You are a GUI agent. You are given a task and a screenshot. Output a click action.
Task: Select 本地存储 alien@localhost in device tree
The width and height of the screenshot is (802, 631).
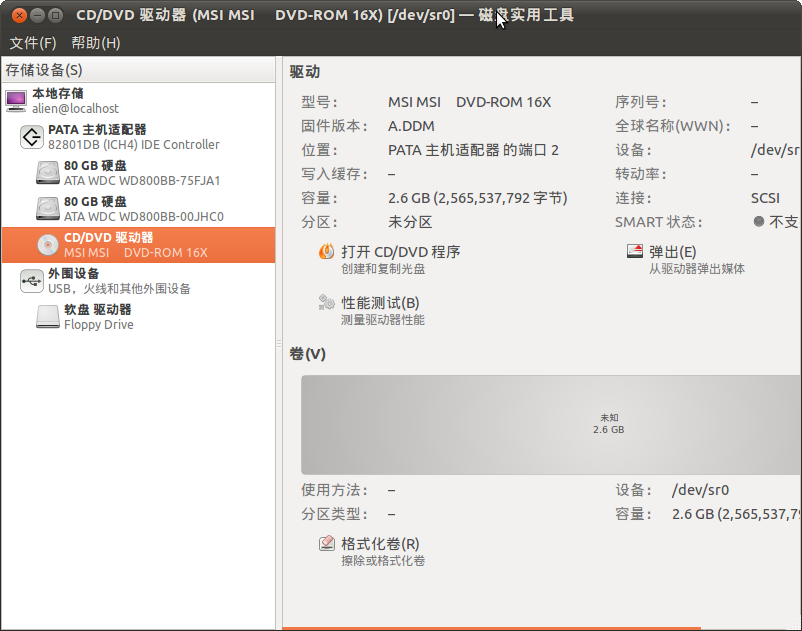pyautogui.click(x=138, y=101)
